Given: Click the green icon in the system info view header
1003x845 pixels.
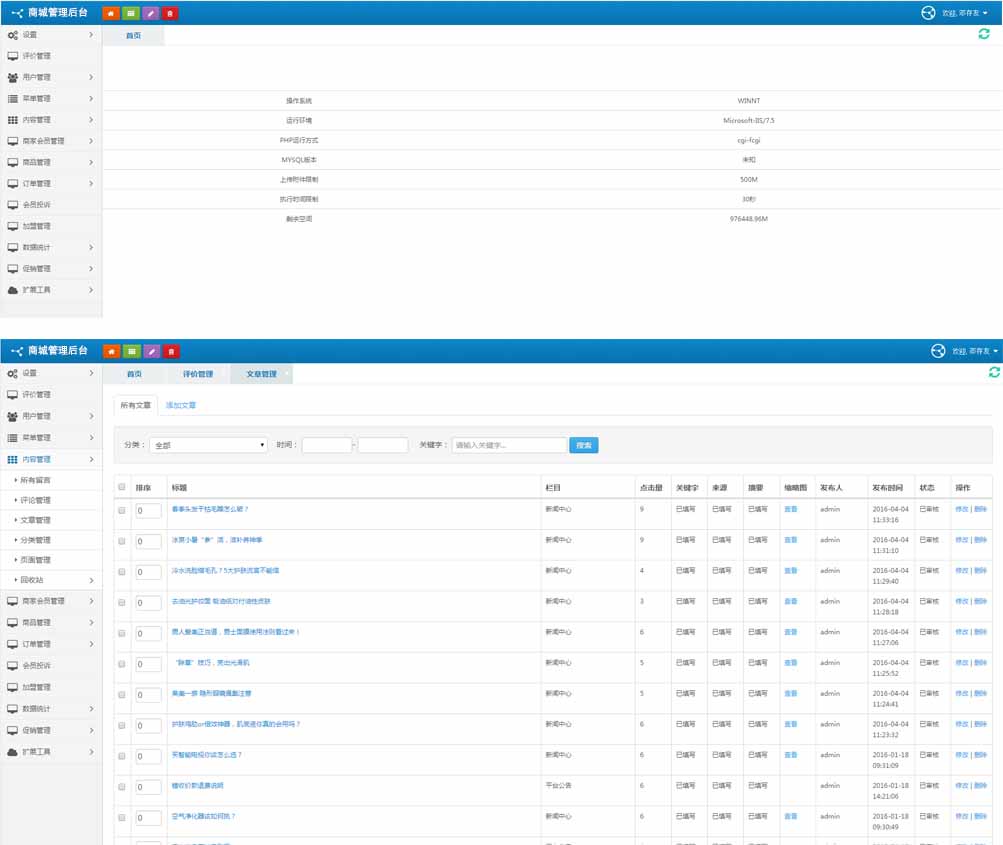Looking at the screenshot, I should [131, 13].
